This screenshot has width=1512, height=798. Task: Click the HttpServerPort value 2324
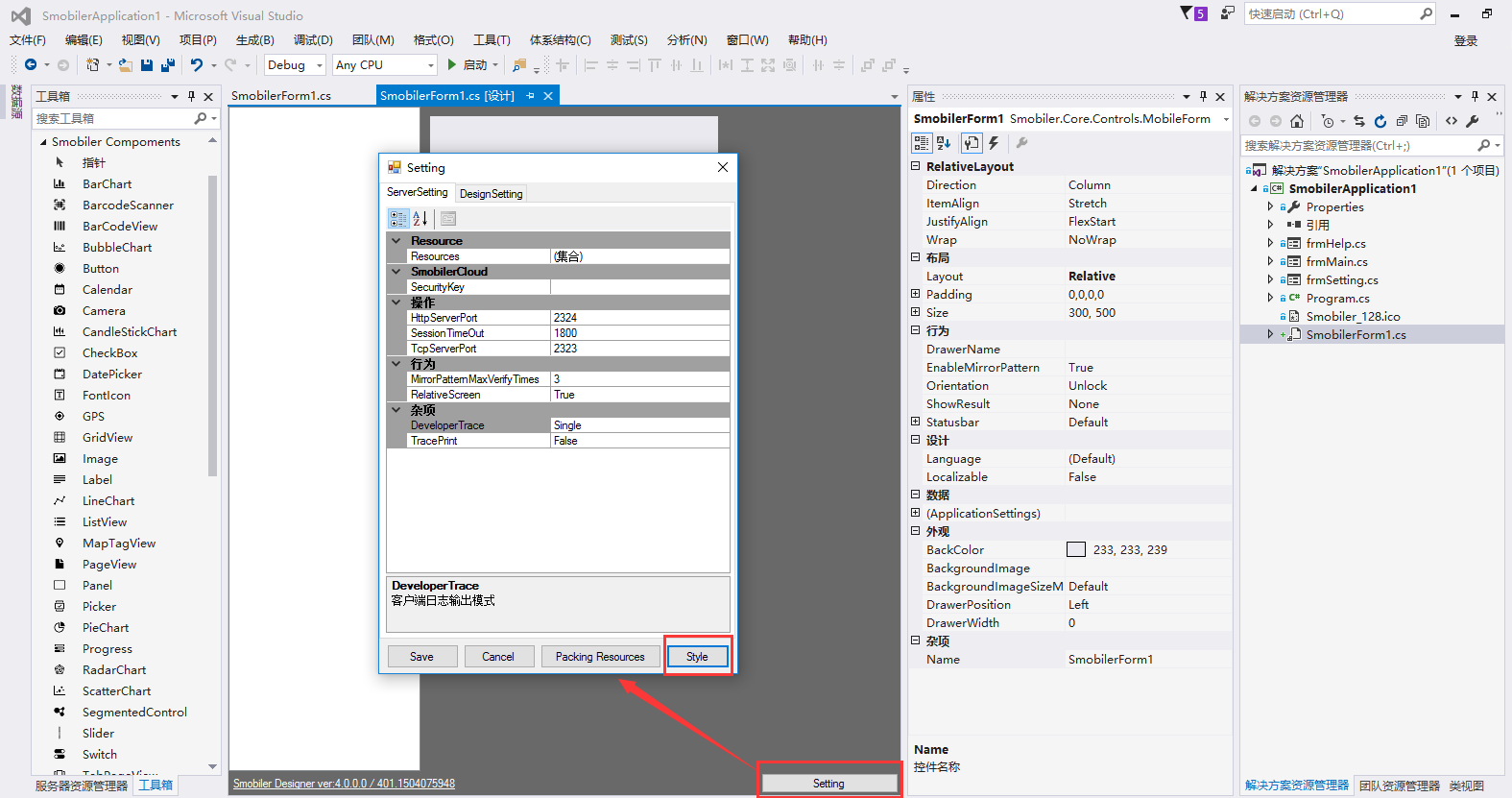[640, 318]
